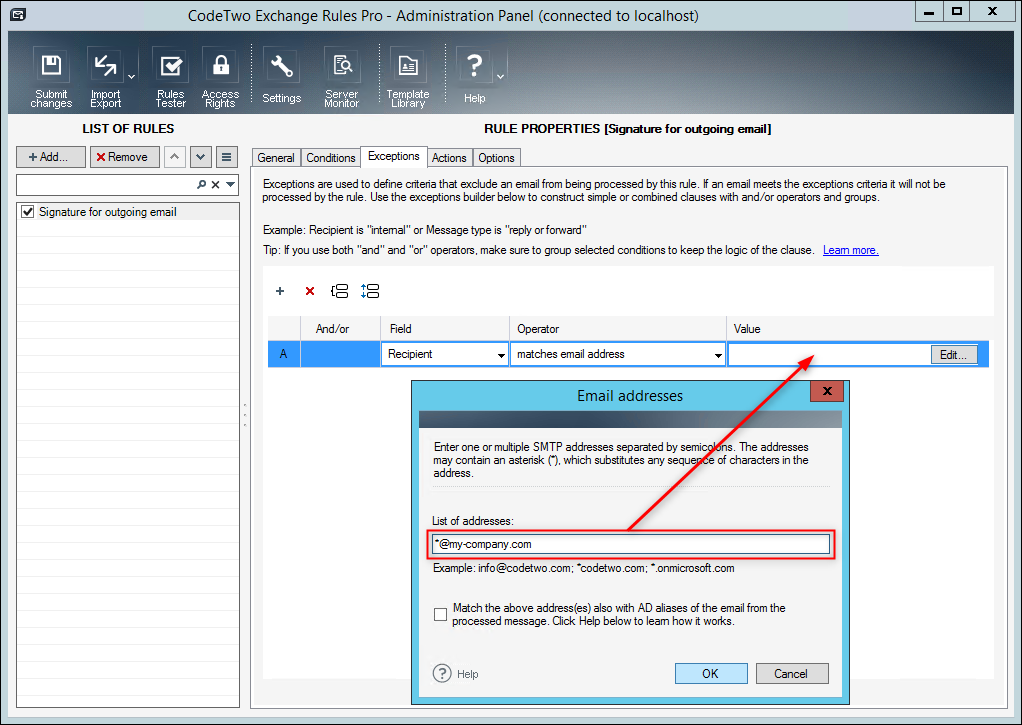Expand the Help dropdown arrow
Viewport: 1022px width, 725px height.
point(501,77)
